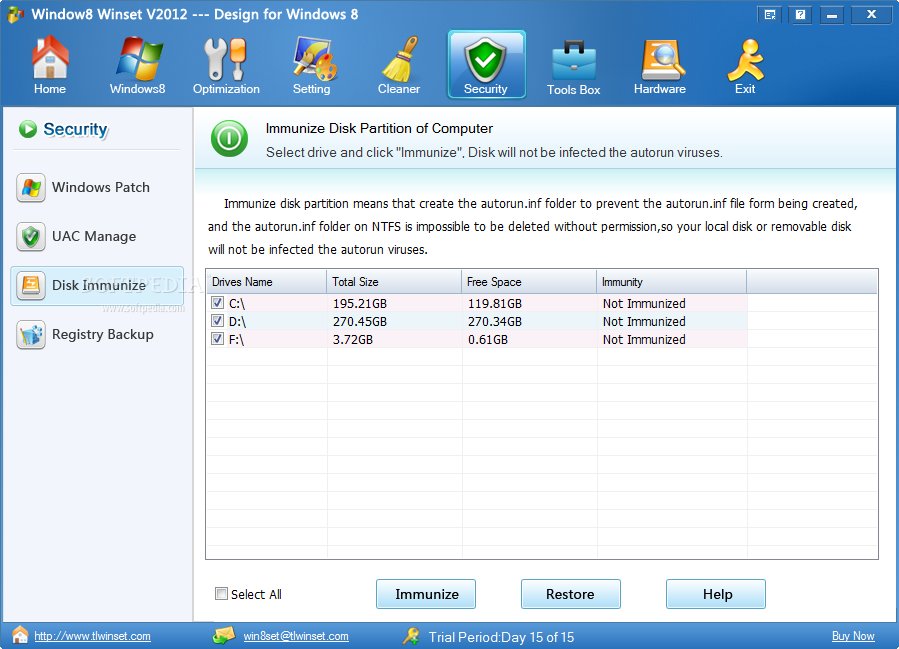The width and height of the screenshot is (899, 649).
Task: Click the trial key icon in status bar
Action: click(411, 636)
